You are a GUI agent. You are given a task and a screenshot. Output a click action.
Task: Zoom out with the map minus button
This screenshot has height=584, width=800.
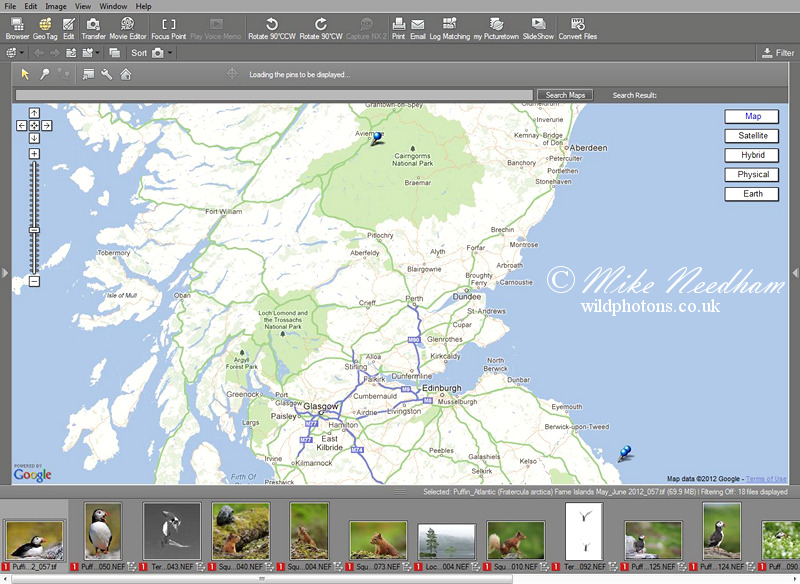34,281
